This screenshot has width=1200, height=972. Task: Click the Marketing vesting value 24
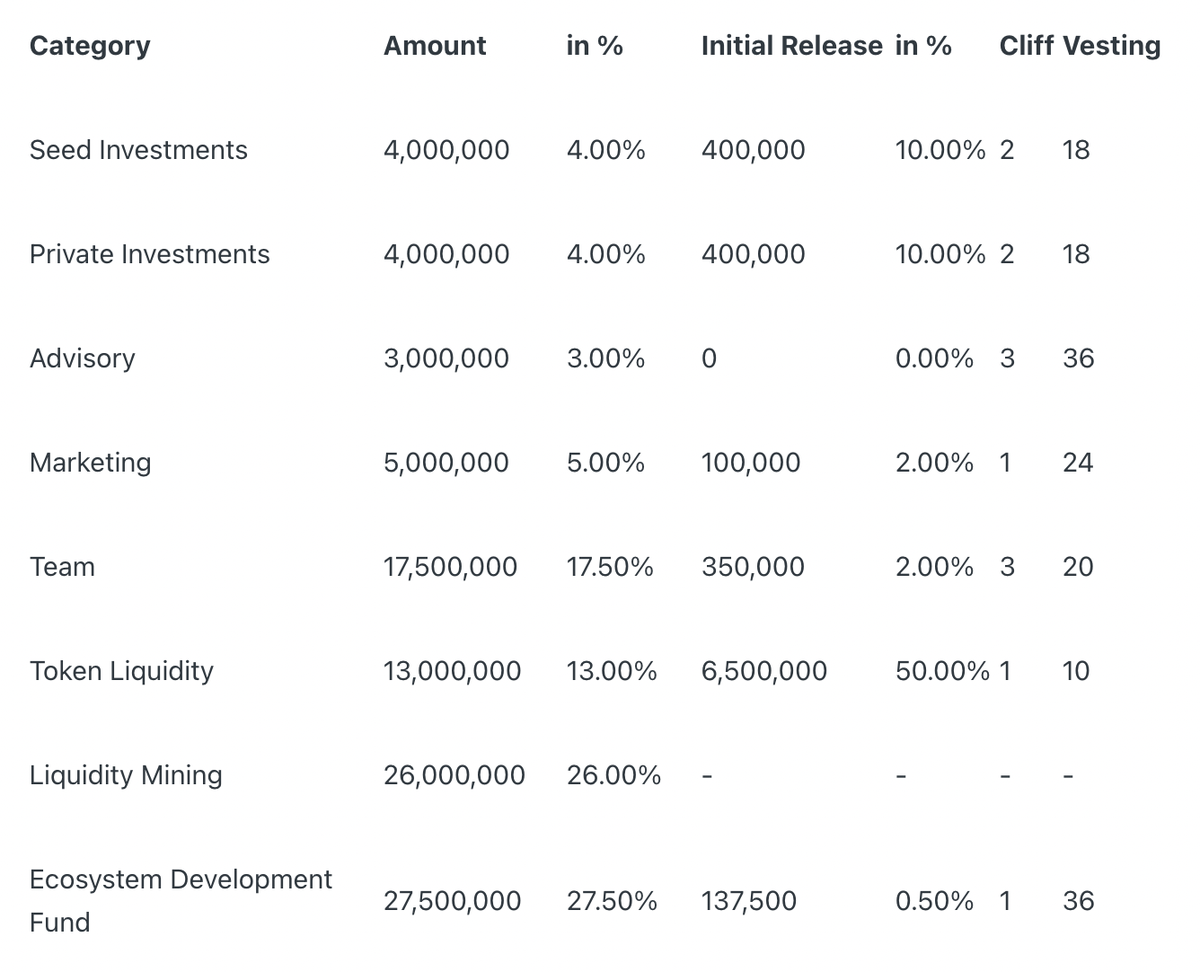[x=1077, y=462]
